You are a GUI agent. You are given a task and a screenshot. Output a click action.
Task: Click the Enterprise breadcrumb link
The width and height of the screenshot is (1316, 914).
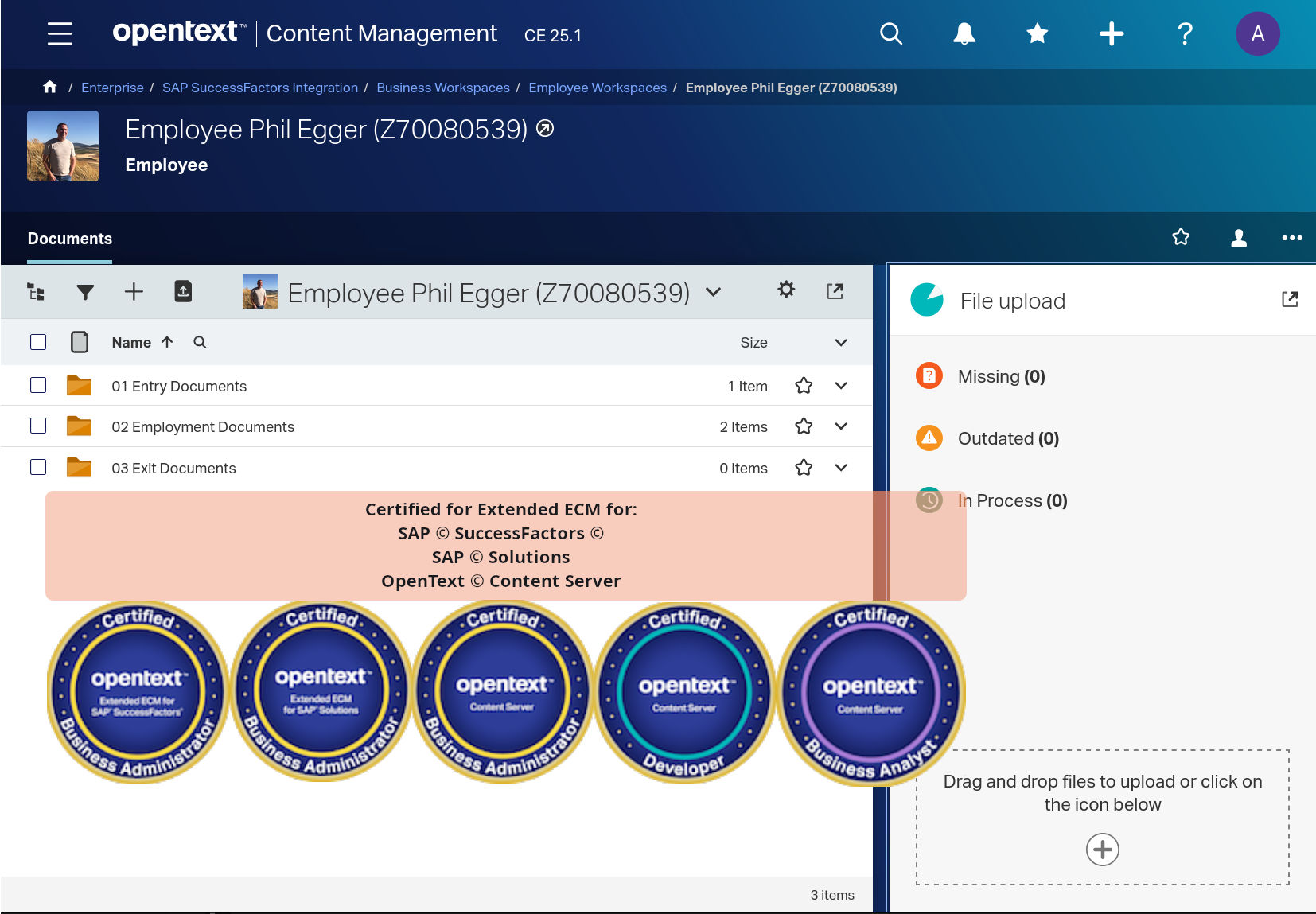[x=112, y=88]
